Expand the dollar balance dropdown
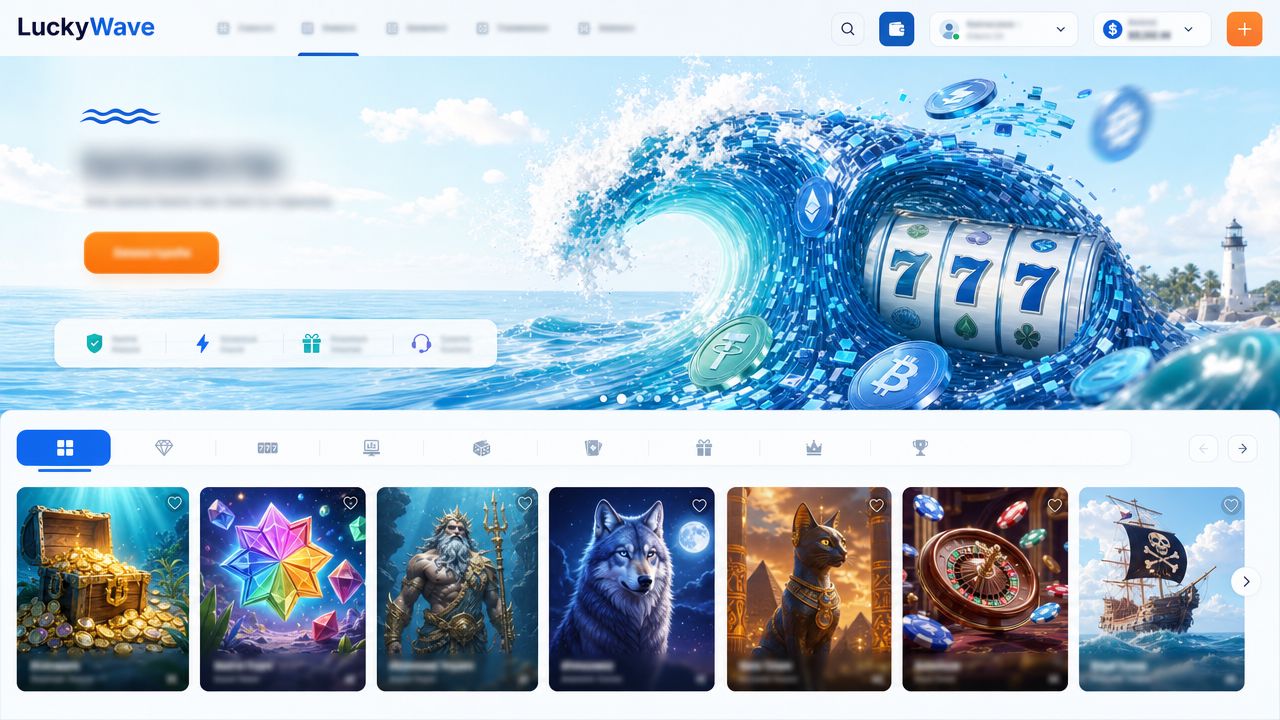1280x720 pixels. (x=1152, y=29)
